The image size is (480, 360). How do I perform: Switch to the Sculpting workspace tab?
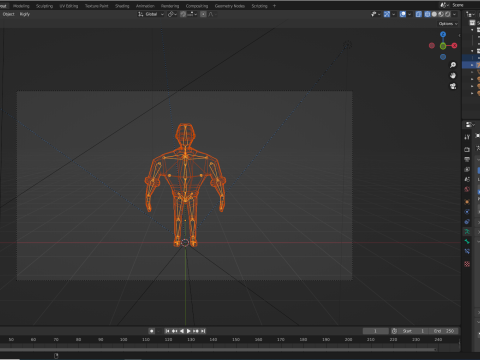(44, 6)
